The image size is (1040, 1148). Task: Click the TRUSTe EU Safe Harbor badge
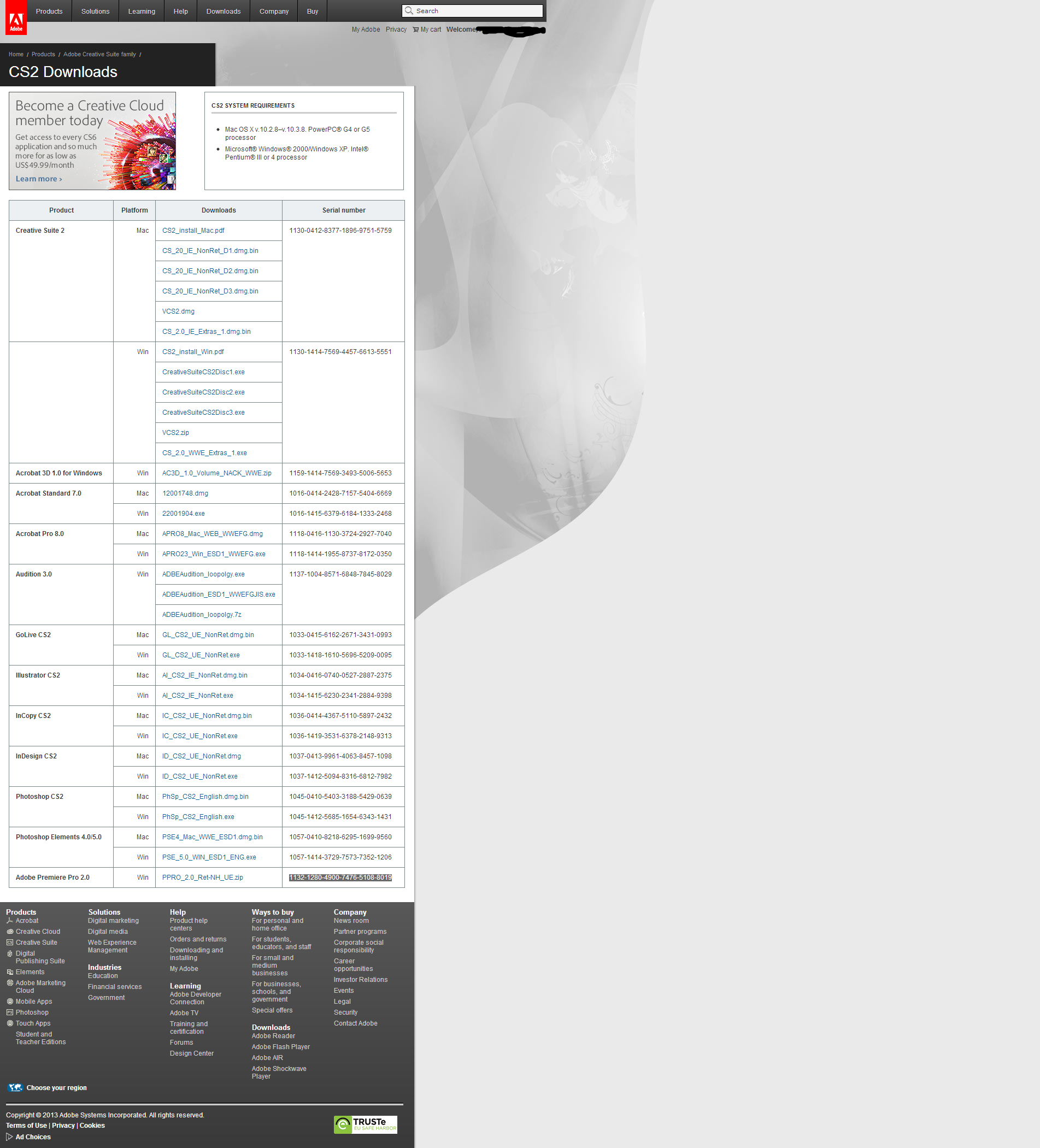click(x=365, y=1125)
